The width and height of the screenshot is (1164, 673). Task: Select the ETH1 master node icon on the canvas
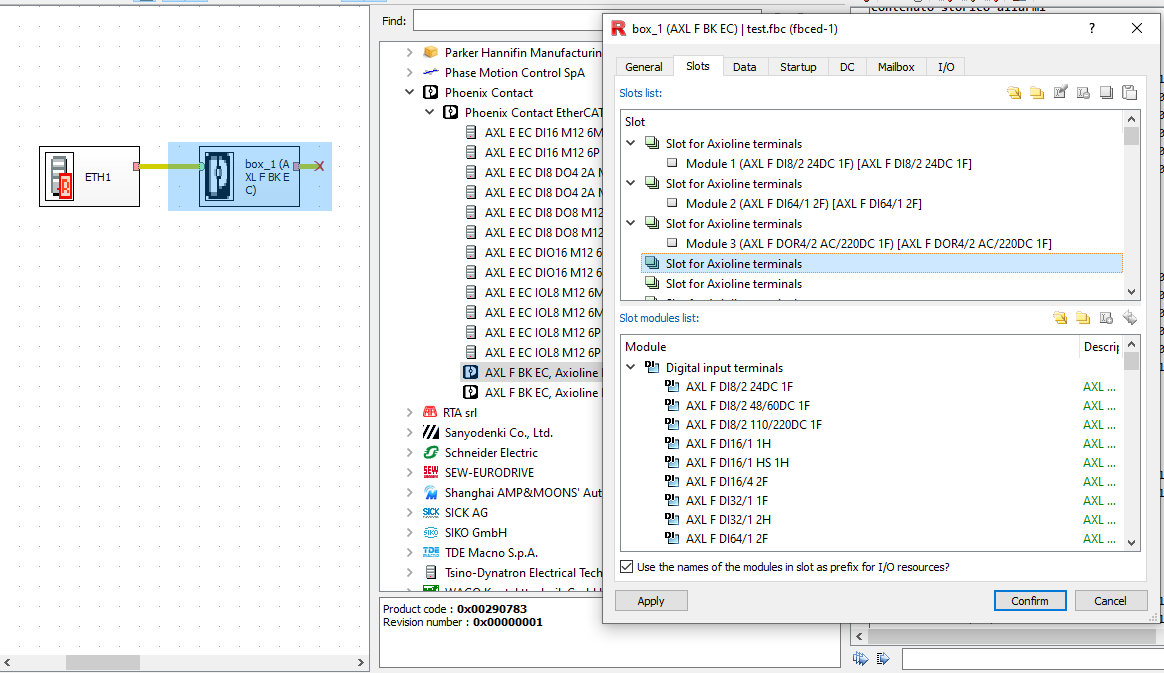(59, 177)
